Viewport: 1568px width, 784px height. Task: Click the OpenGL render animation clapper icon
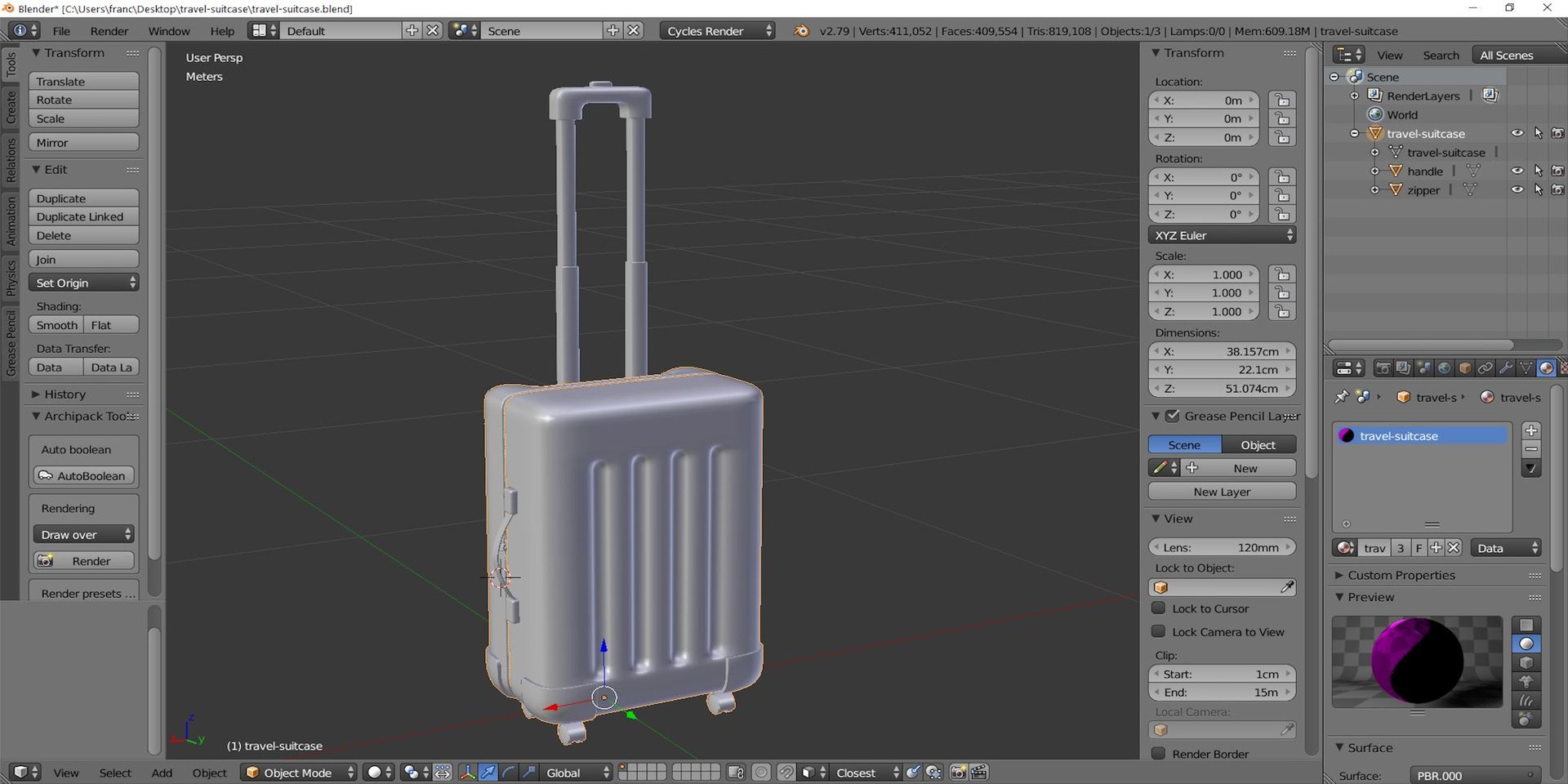click(978, 773)
